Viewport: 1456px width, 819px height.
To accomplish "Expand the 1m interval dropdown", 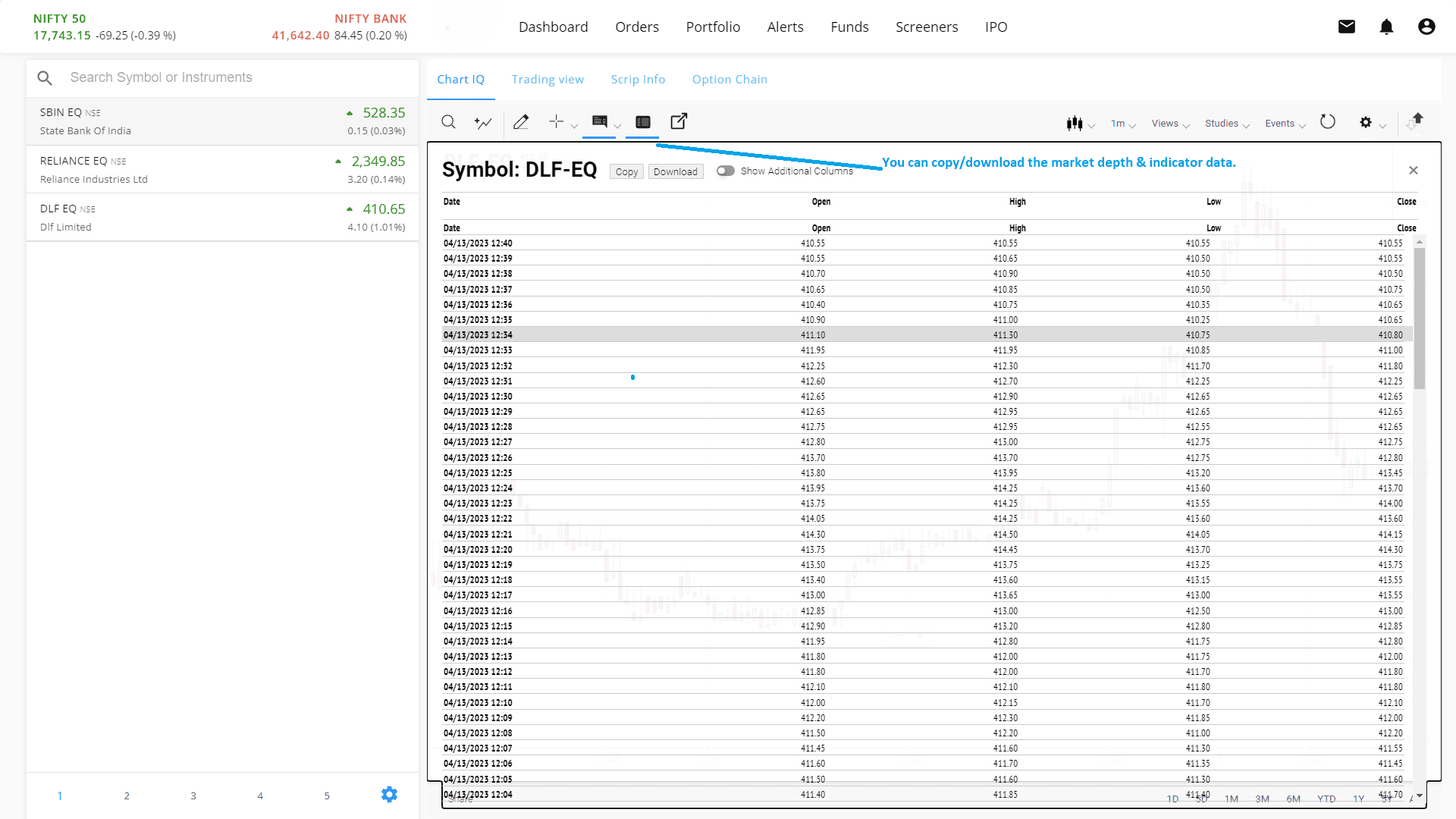I will pyautogui.click(x=1123, y=124).
